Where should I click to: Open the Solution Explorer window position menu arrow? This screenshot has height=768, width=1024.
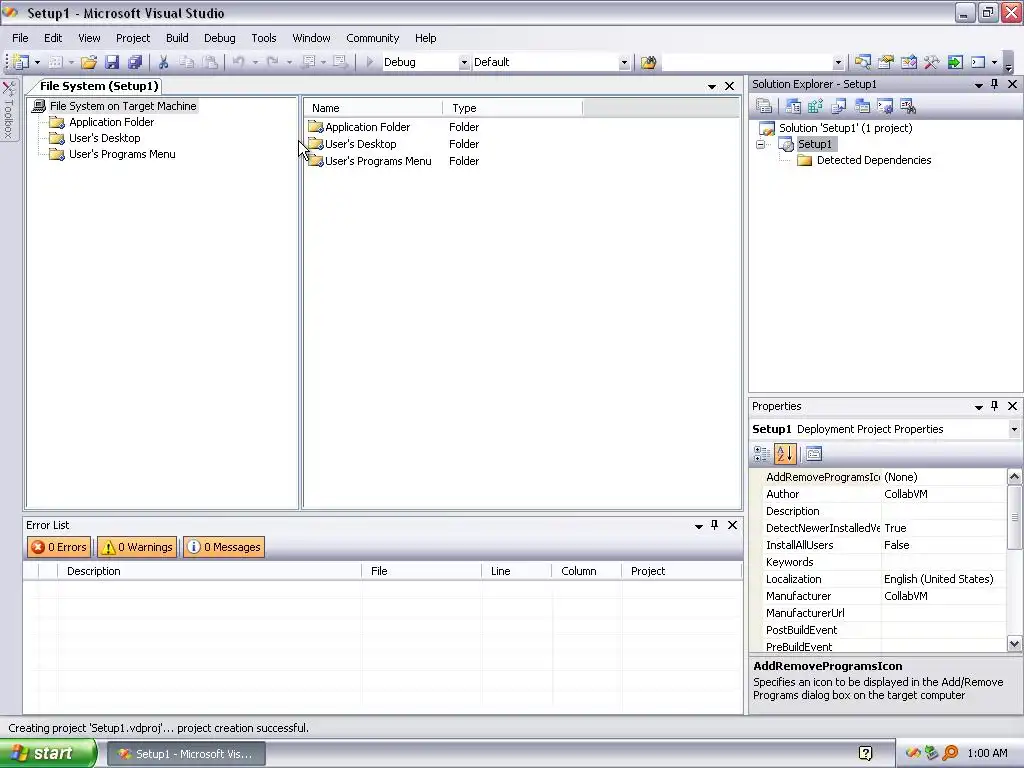(x=978, y=85)
